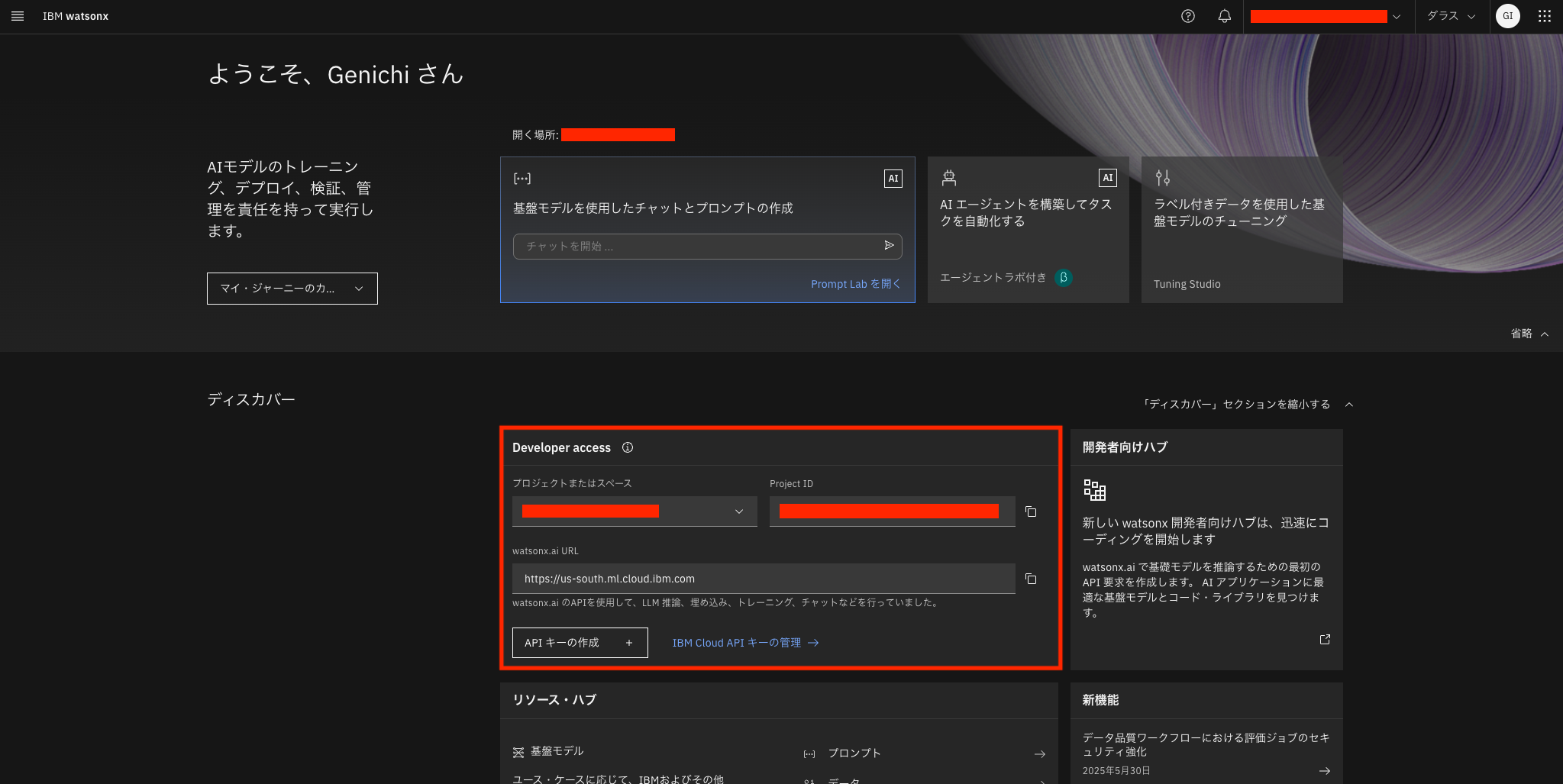
Task: Open Prompt Lab via the link
Action: [854, 283]
